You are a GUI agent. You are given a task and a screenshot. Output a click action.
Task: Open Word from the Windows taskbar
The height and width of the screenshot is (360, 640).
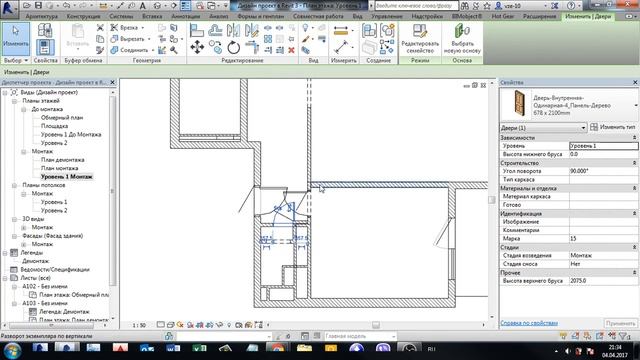coord(173,349)
